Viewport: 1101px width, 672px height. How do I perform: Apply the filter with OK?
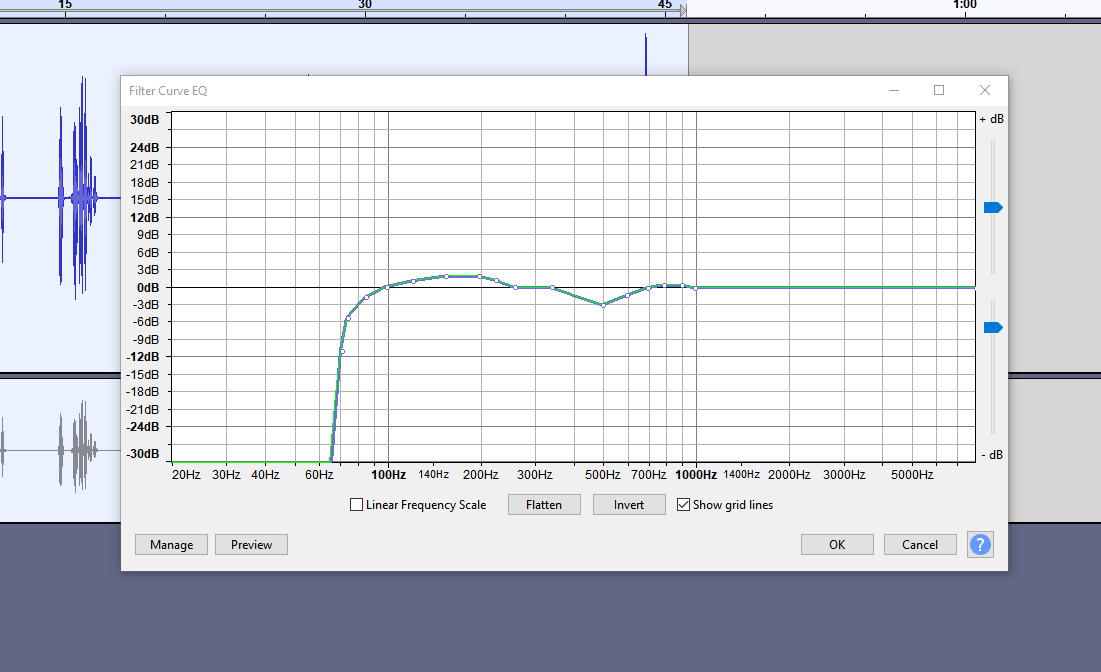(x=837, y=544)
